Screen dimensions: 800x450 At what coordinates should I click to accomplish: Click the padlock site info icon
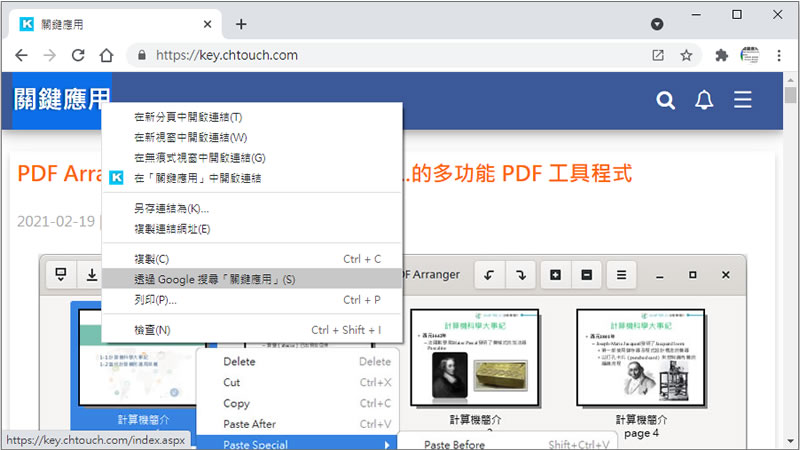[142, 55]
